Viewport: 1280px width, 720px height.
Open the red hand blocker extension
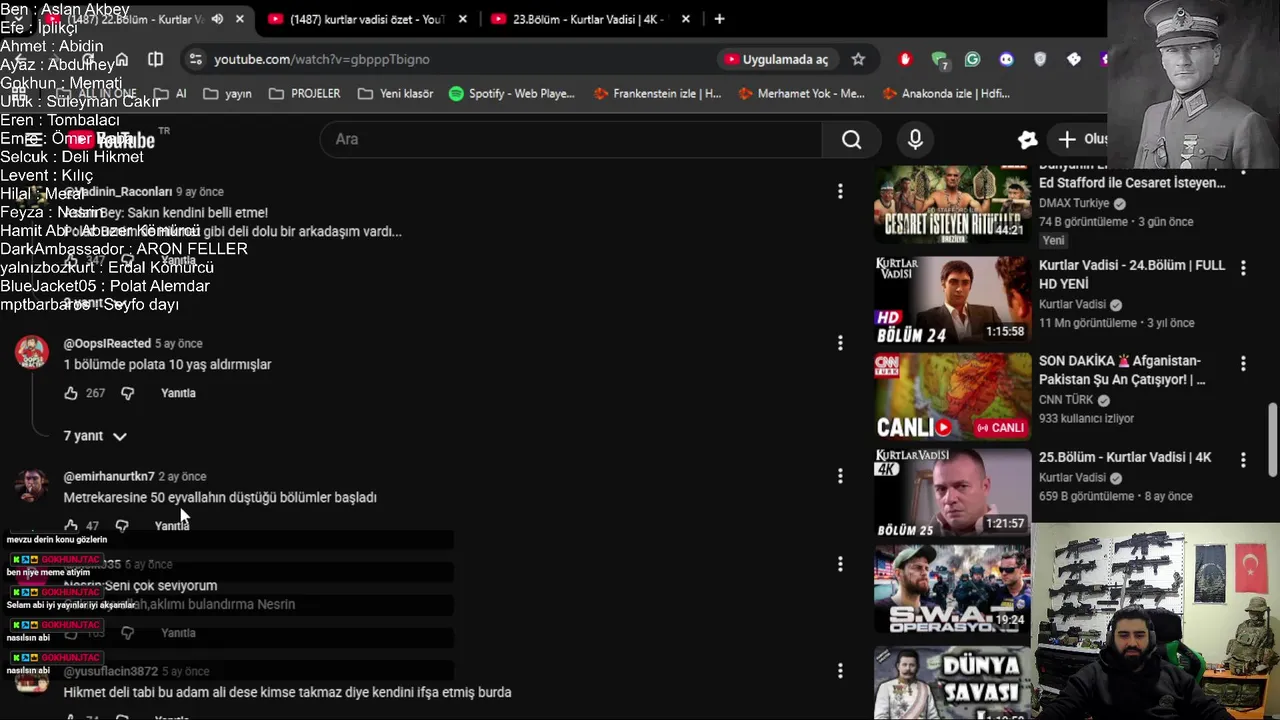pos(905,59)
